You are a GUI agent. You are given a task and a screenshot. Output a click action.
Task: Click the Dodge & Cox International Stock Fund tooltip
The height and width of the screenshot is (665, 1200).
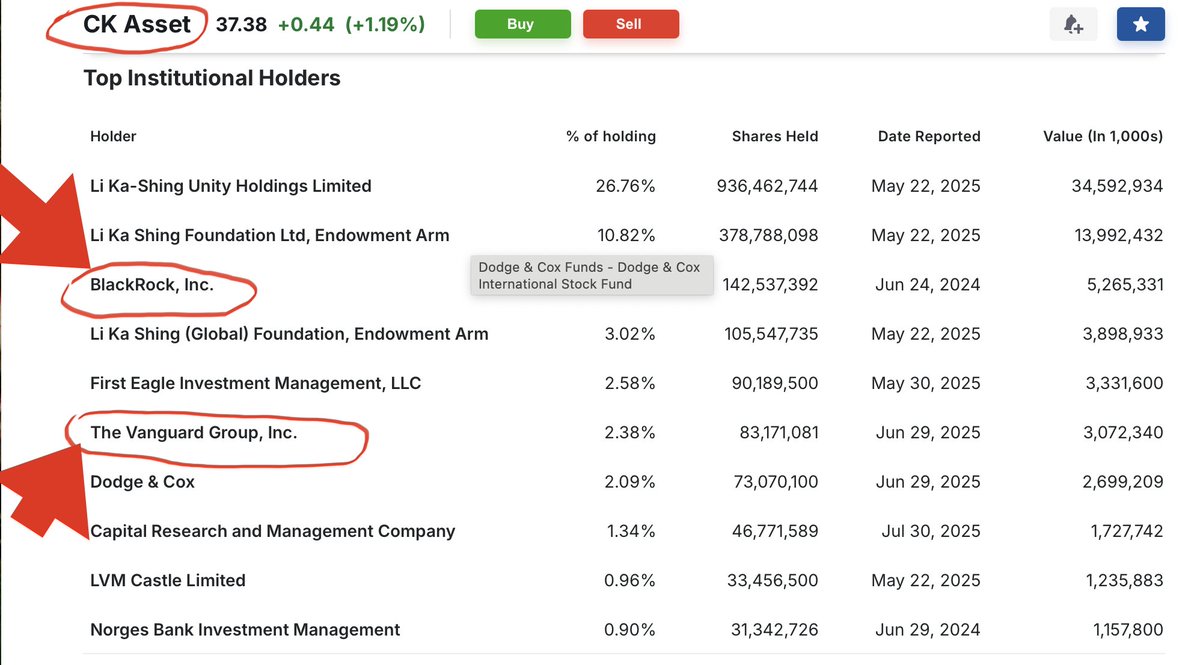pos(591,275)
